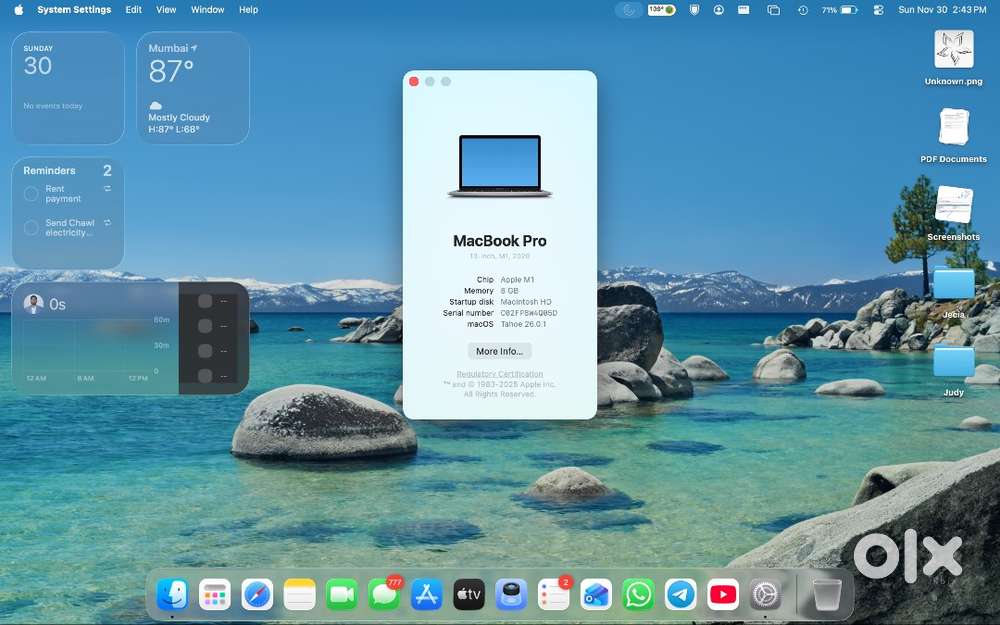Open the Regulatory Certification link
Screen dimensions: 1000x625
[x=499, y=373]
